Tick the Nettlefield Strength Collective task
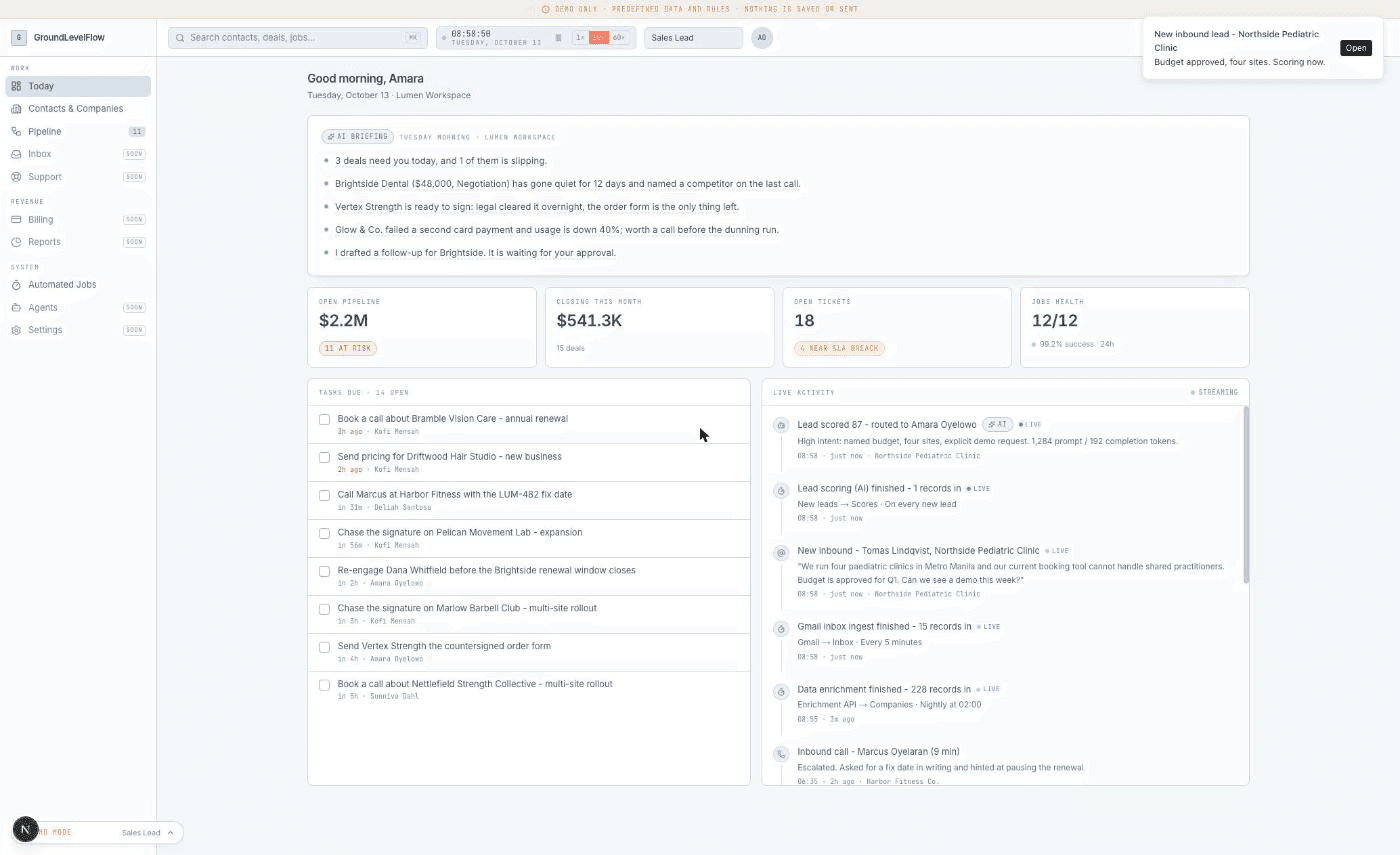1400x855 pixels. click(324, 685)
